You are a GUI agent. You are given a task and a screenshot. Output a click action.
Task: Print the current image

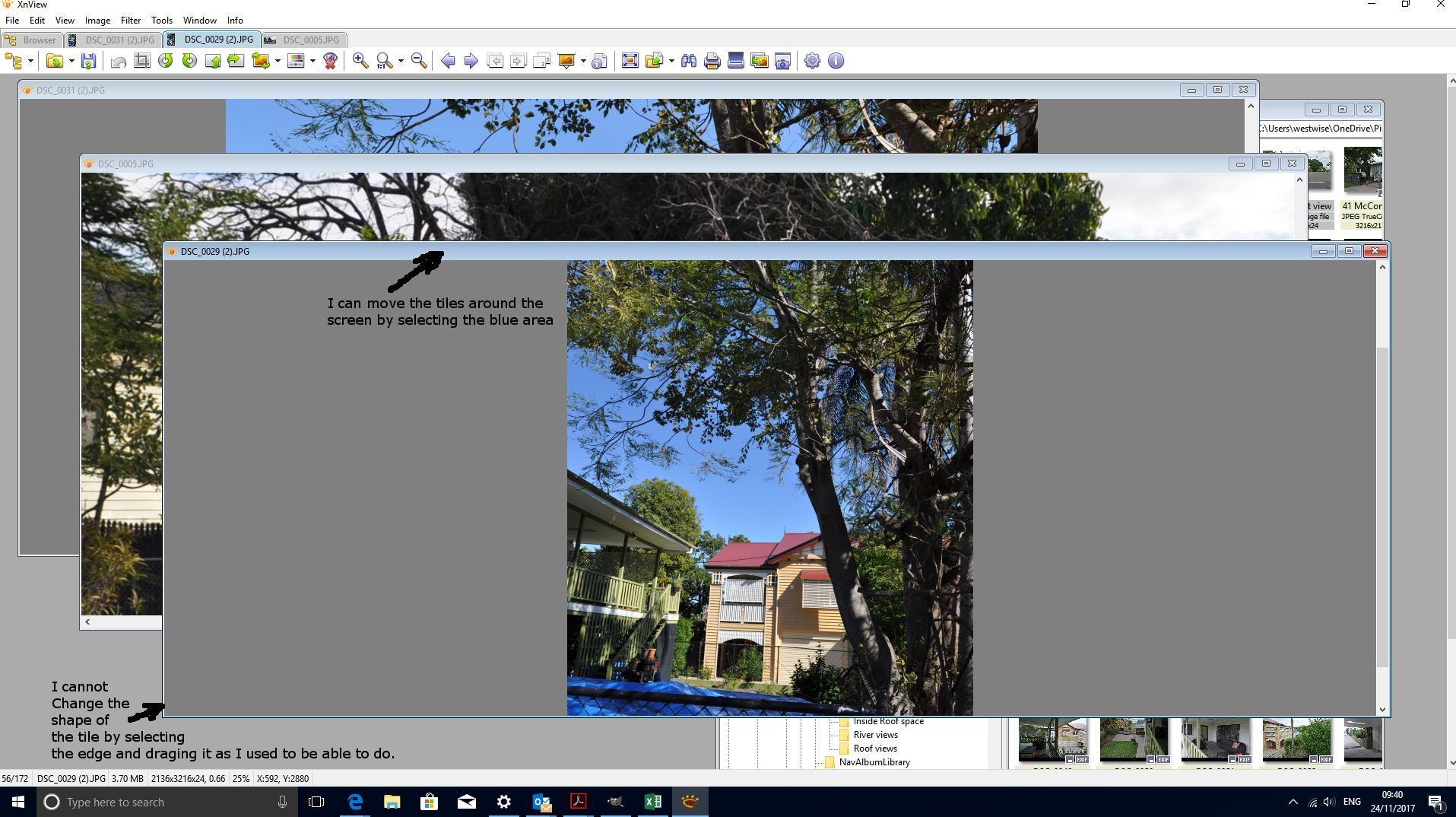pyautogui.click(x=712, y=61)
